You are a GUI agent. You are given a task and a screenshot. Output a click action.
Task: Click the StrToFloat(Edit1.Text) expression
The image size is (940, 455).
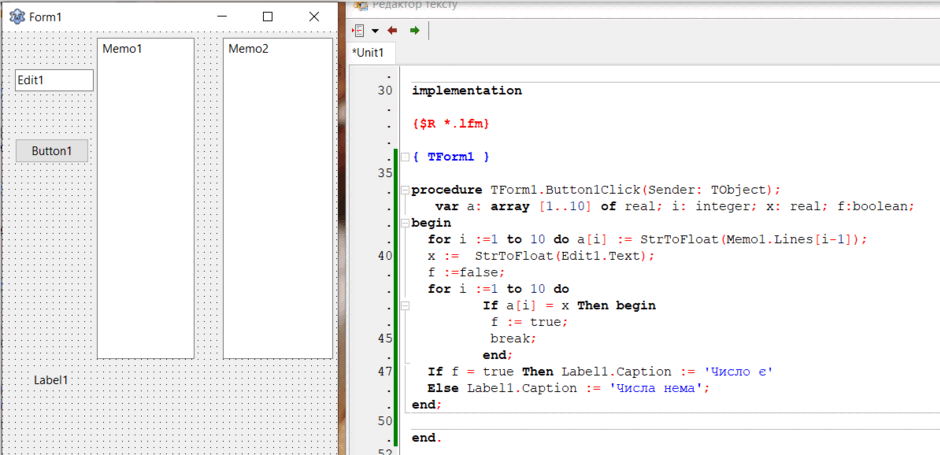(x=562, y=256)
